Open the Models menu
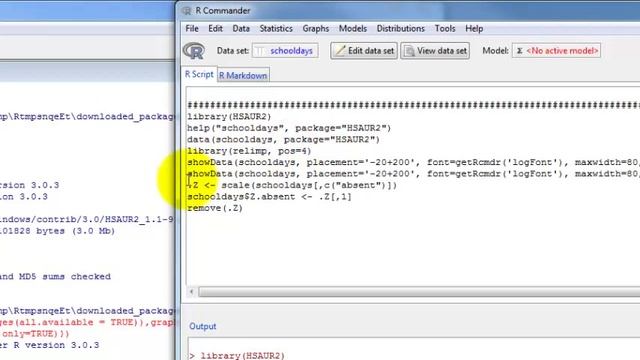 tap(353, 29)
